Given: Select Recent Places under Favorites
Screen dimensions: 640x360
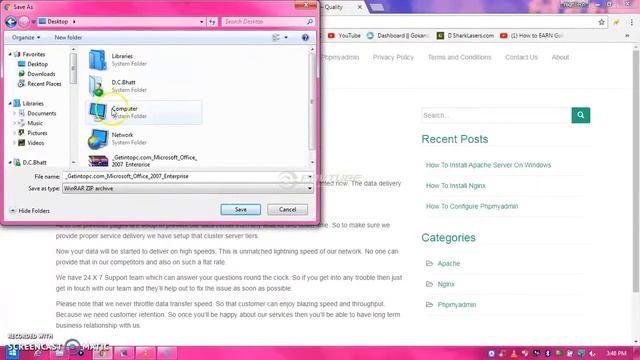Looking at the screenshot, I should tap(40, 84).
